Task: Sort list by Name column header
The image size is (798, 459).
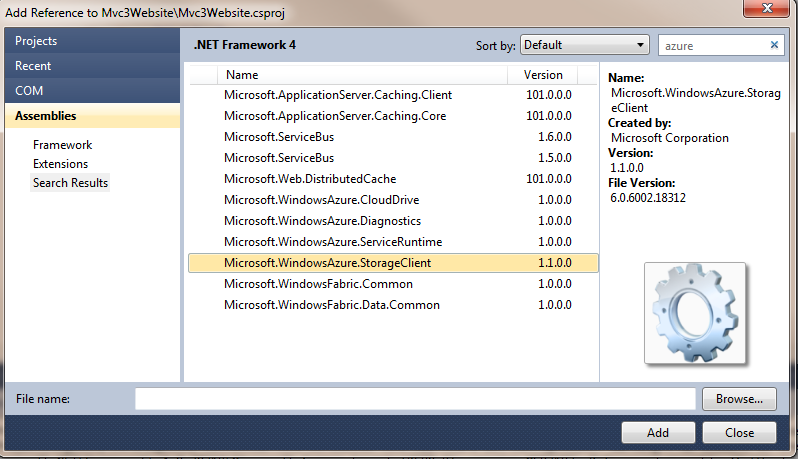Action: (x=362, y=75)
